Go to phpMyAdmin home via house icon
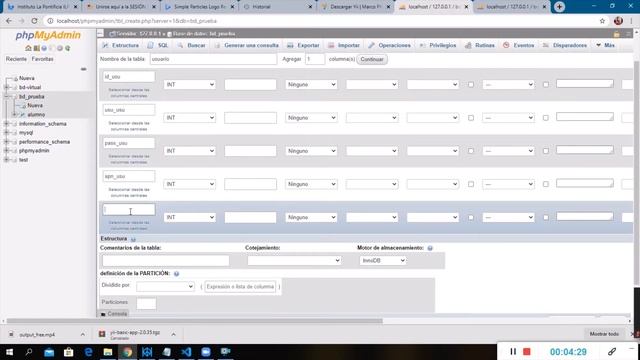Viewport: 640px width, 360px height. click(x=28, y=48)
